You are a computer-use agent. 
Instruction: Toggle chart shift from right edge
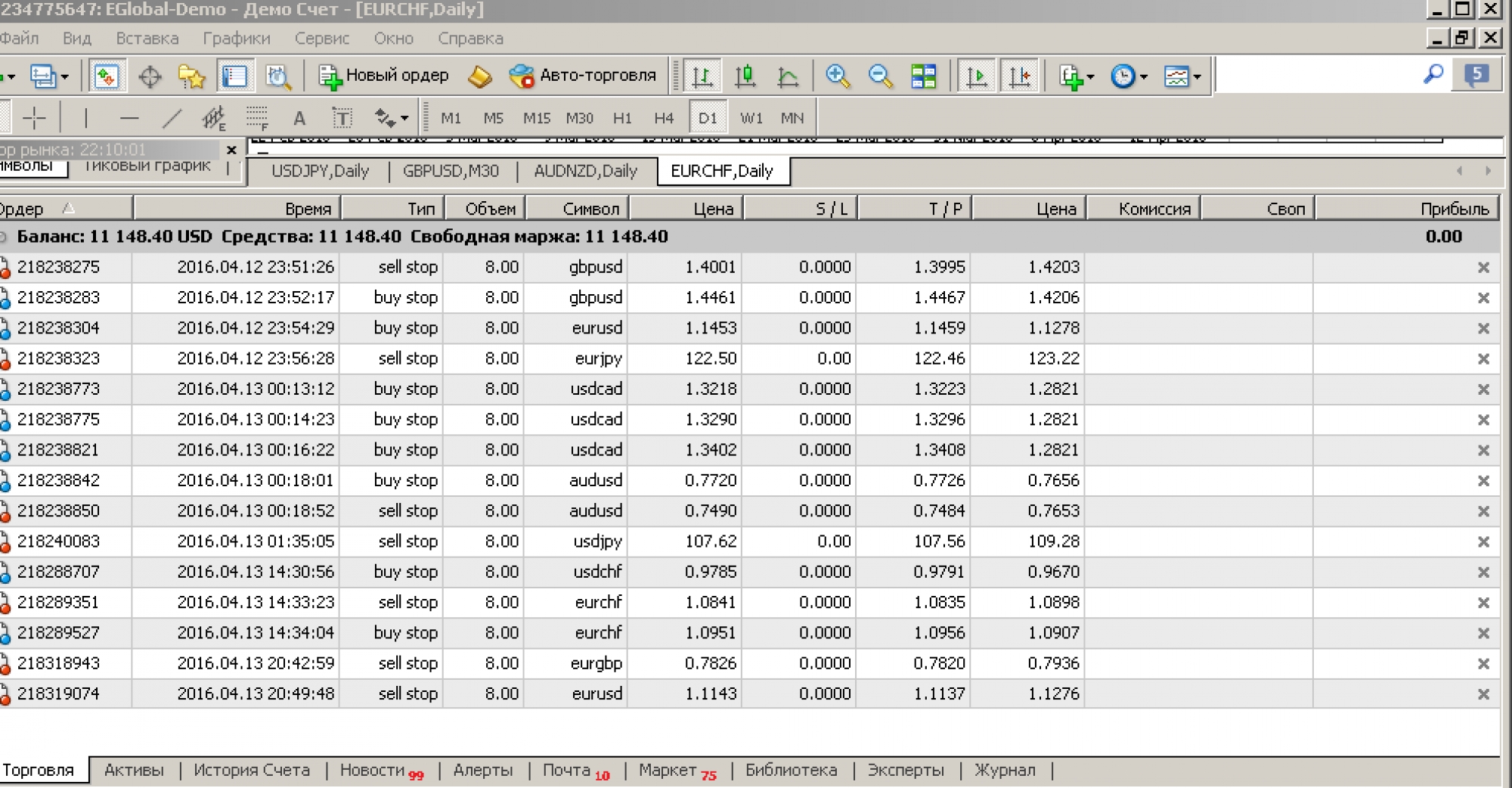click(1020, 76)
